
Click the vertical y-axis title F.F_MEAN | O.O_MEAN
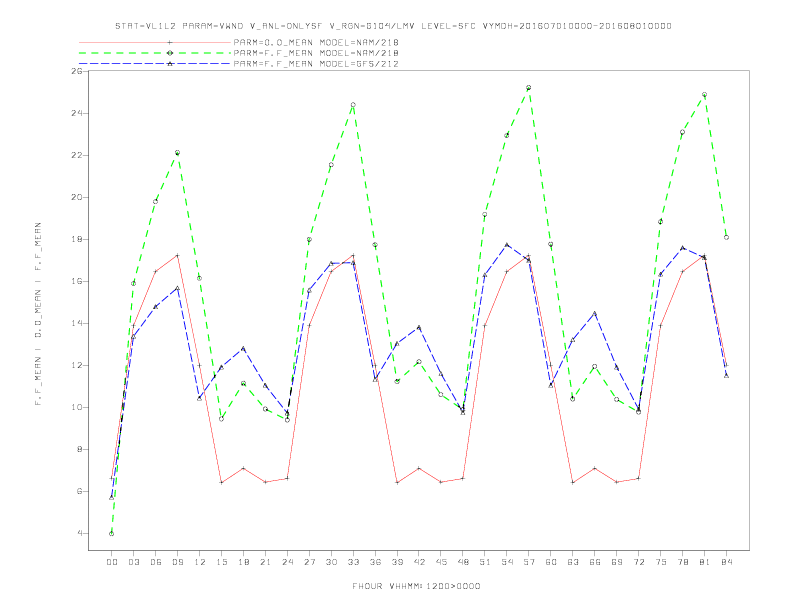pyautogui.click(x=38, y=314)
